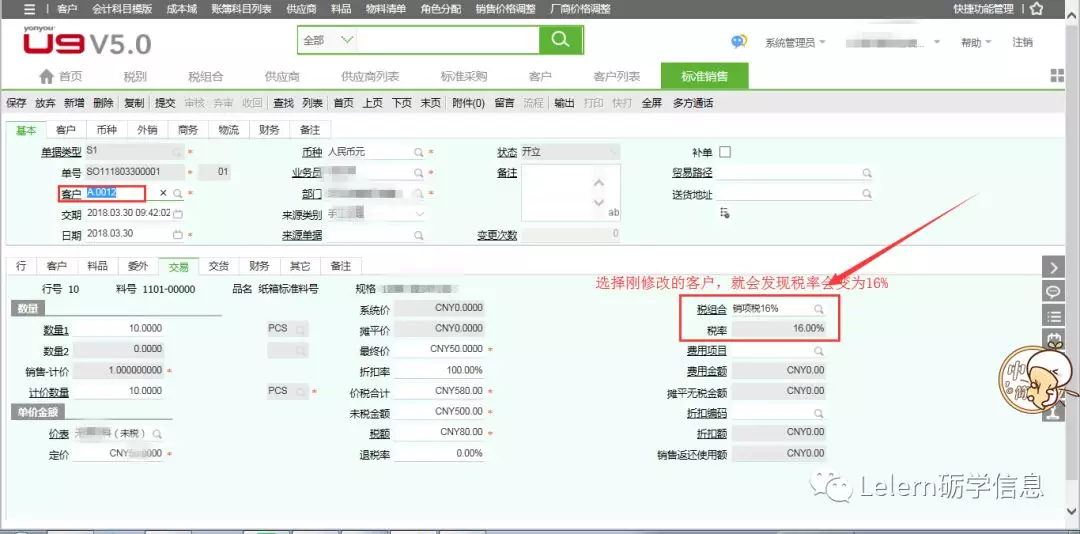Viewport: 1080px width, 534px height.
Task: Click the 多方通话 toolbar button
Action: pyautogui.click(x=693, y=103)
